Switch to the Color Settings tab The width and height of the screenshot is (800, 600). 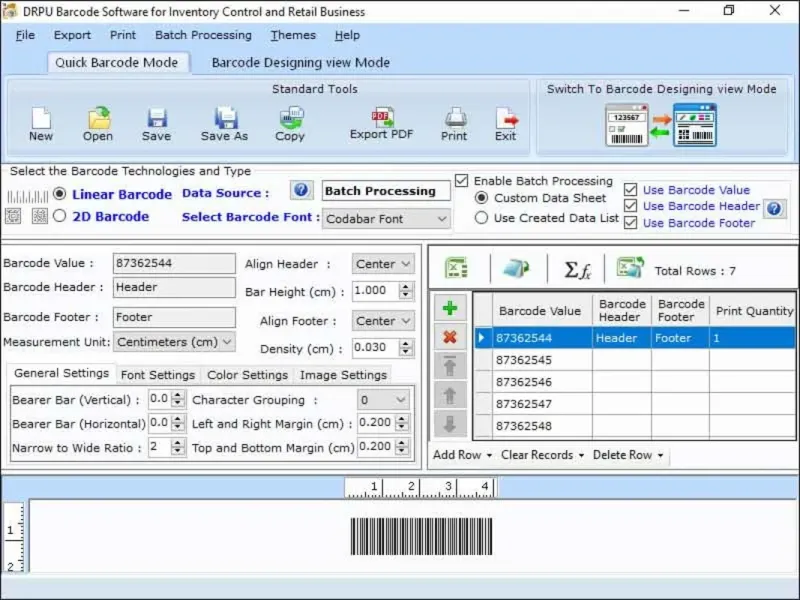(x=246, y=375)
